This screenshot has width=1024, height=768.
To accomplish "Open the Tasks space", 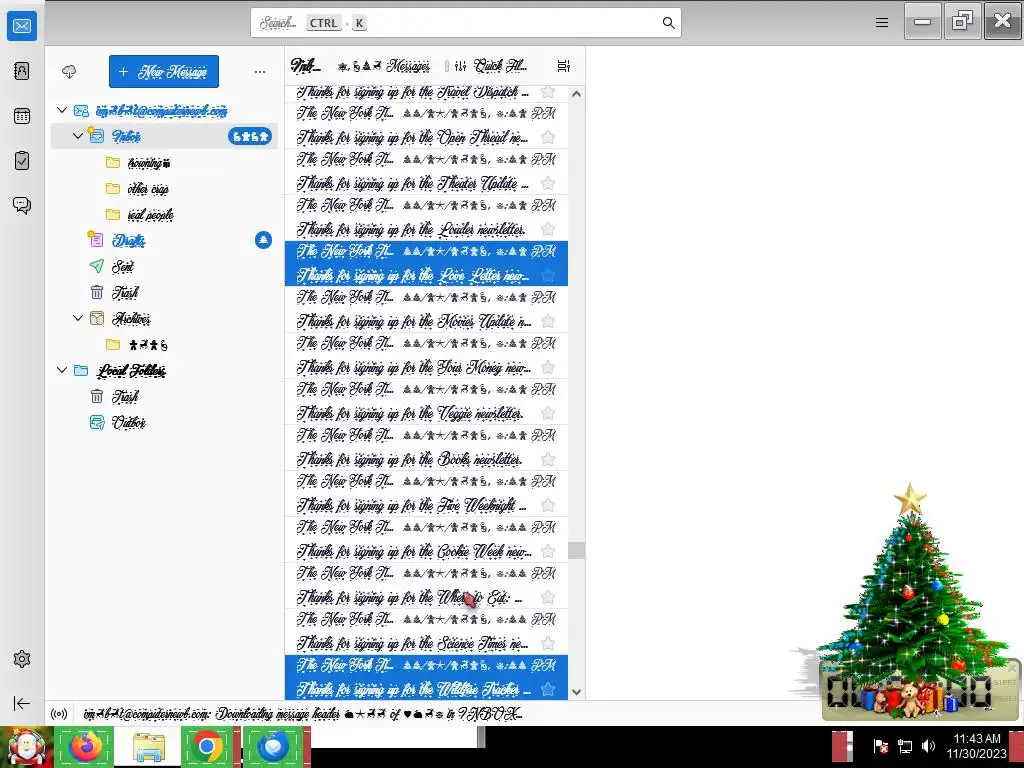I will coord(22,161).
